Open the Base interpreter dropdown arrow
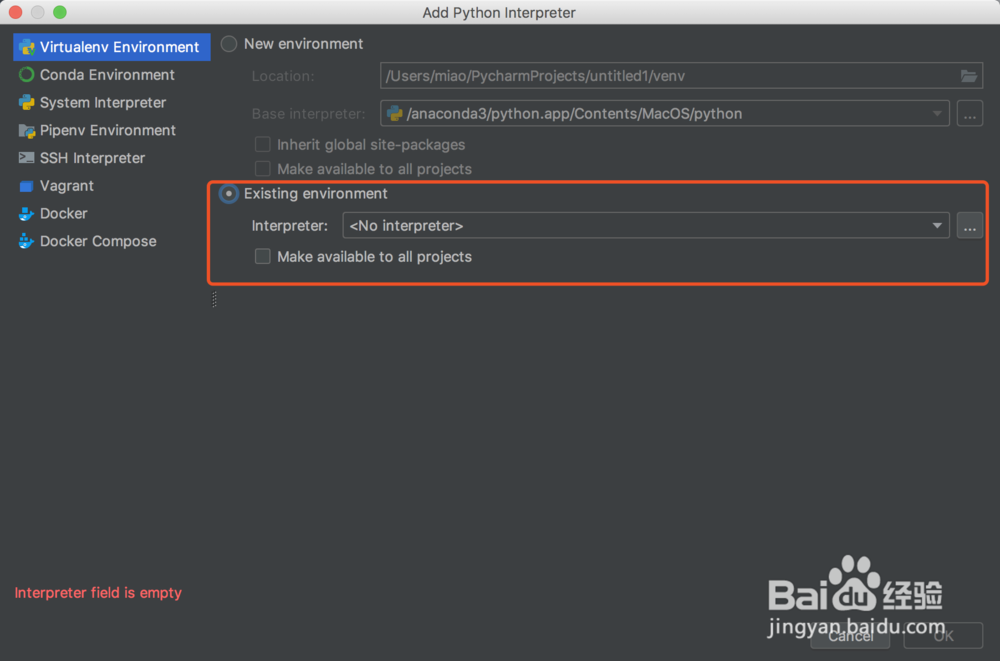 (x=937, y=114)
